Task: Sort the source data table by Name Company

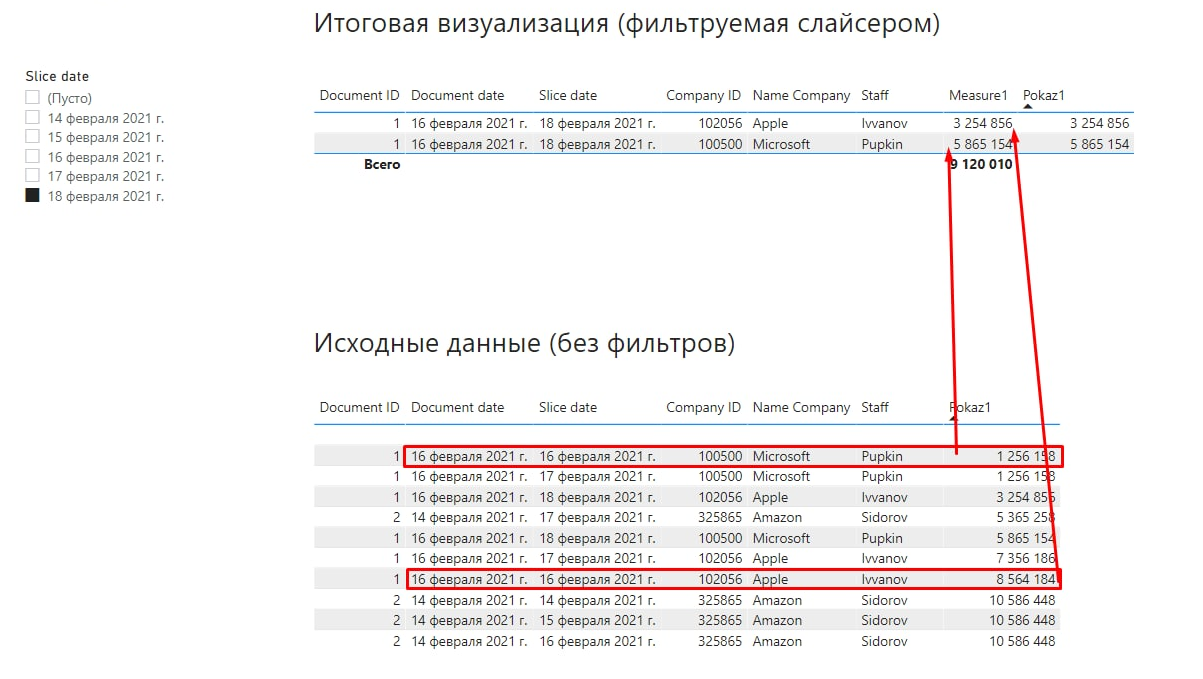Action: [x=801, y=408]
